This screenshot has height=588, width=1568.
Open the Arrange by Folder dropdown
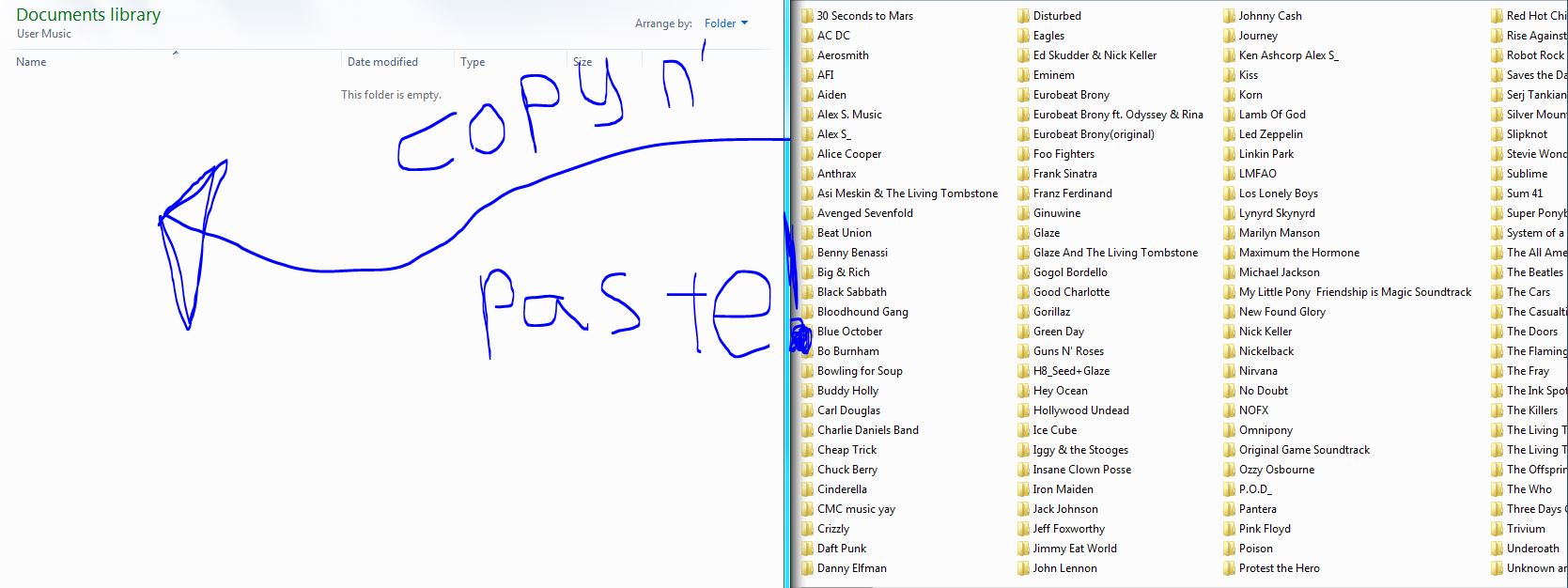click(x=725, y=23)
